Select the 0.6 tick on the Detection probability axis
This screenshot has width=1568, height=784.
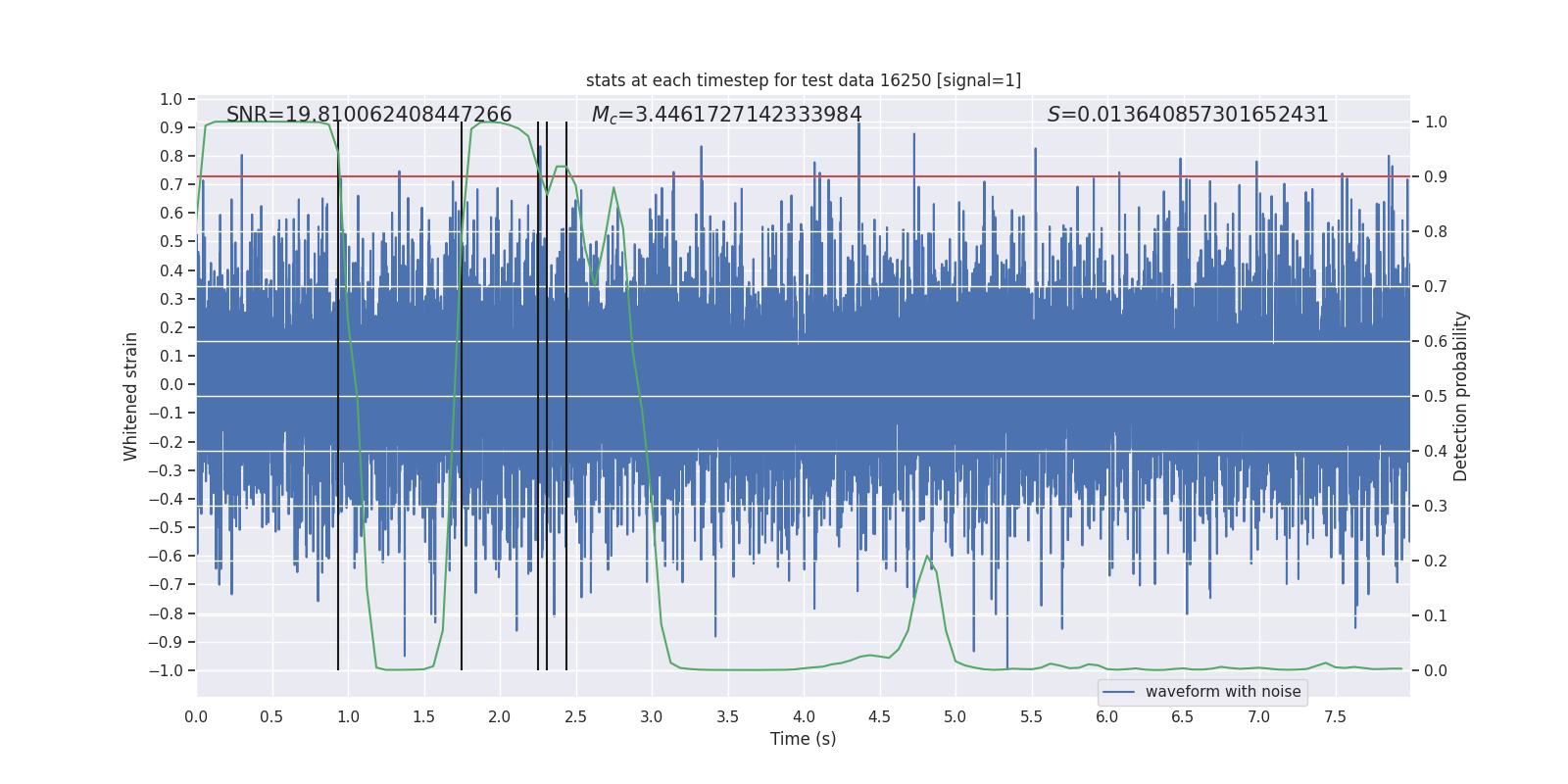tap(1436, 341)
